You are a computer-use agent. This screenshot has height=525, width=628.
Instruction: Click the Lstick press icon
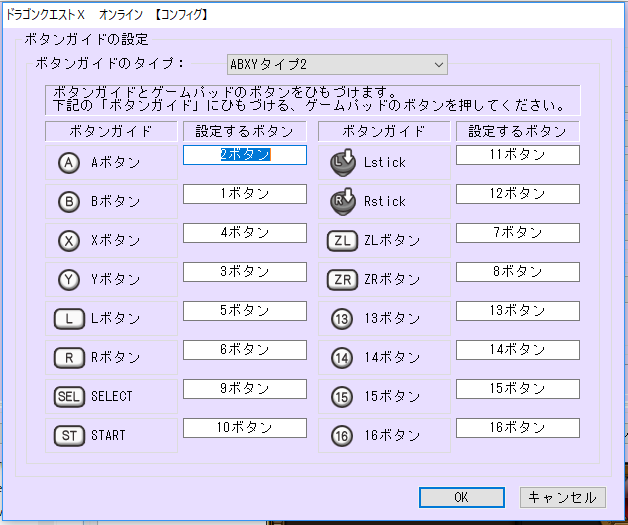tap(343, 163)
